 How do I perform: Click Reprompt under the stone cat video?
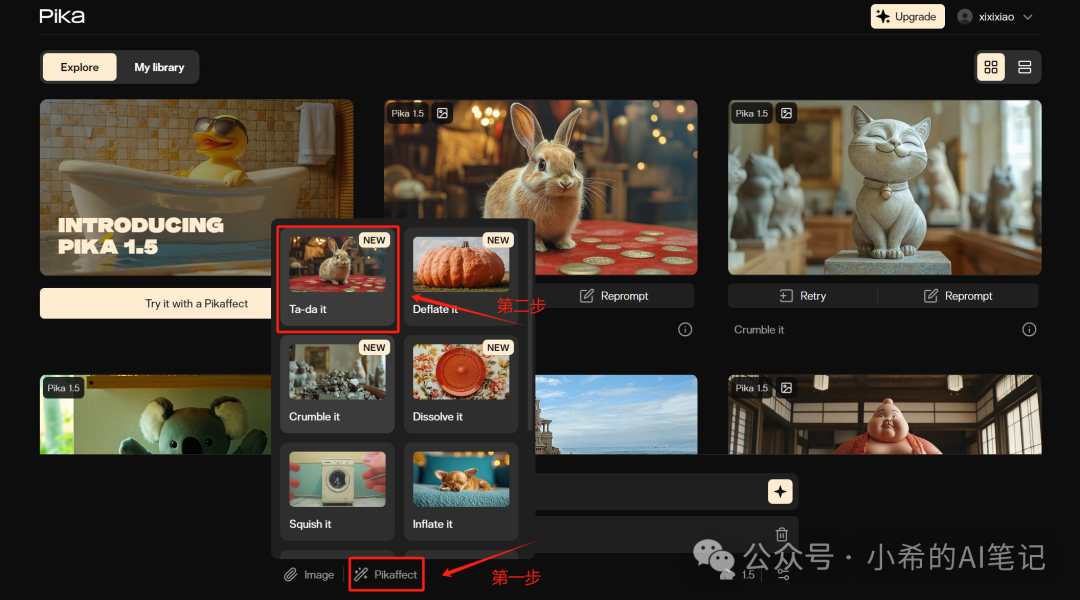pos(958,296)
